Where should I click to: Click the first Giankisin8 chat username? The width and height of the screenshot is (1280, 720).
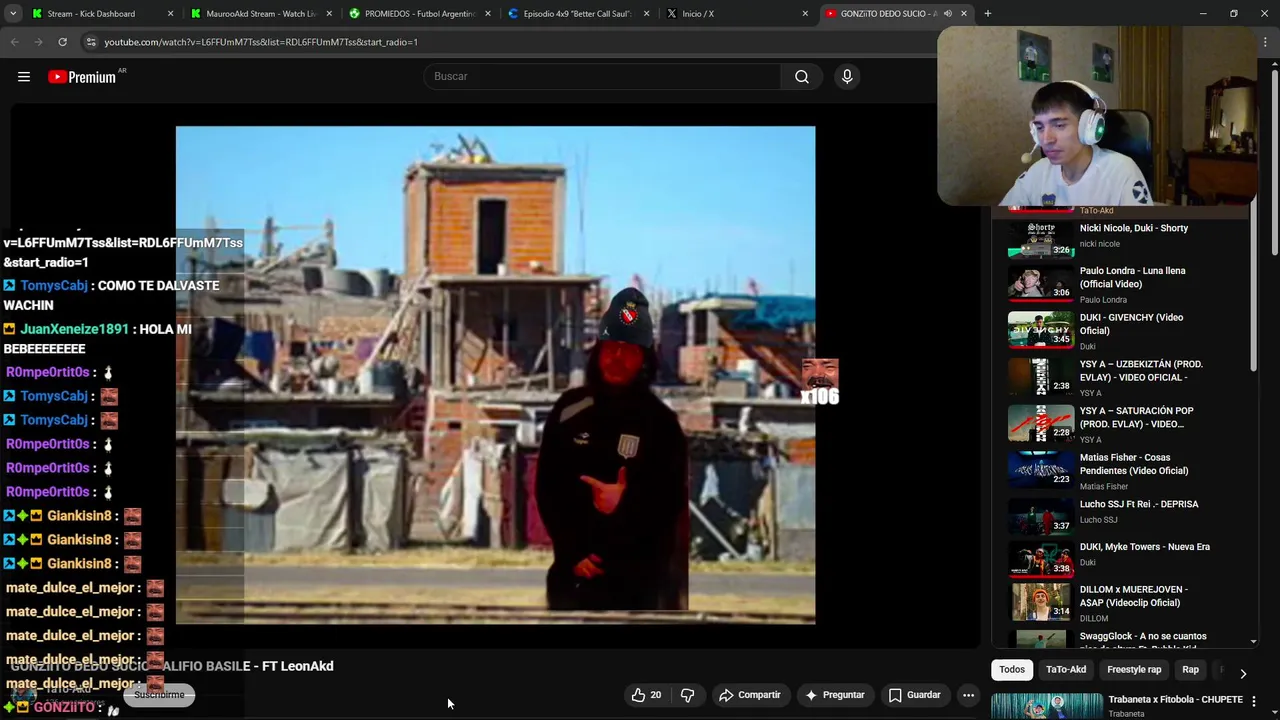79,516
